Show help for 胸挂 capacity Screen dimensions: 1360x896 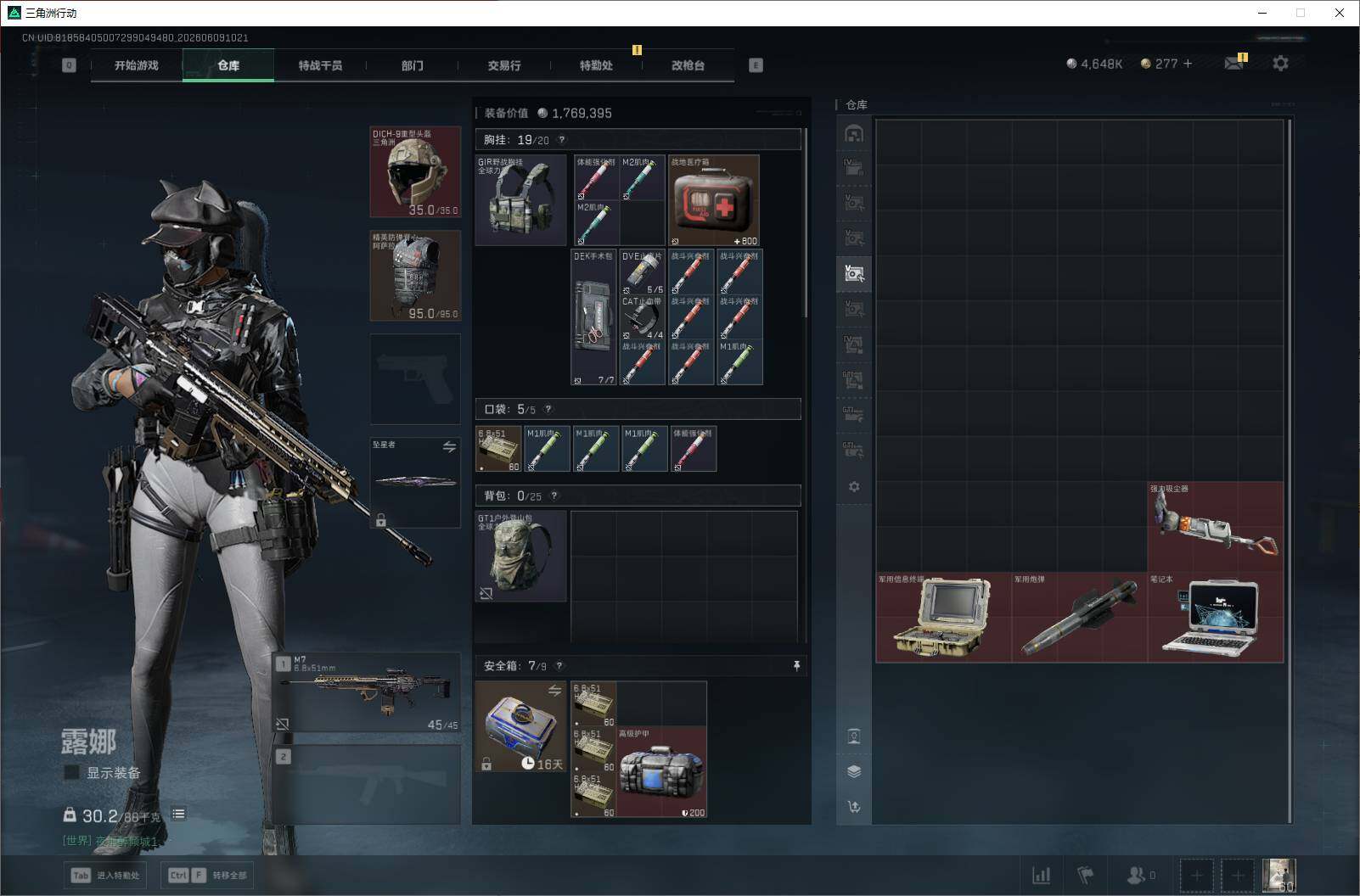(x=561, y=140)
